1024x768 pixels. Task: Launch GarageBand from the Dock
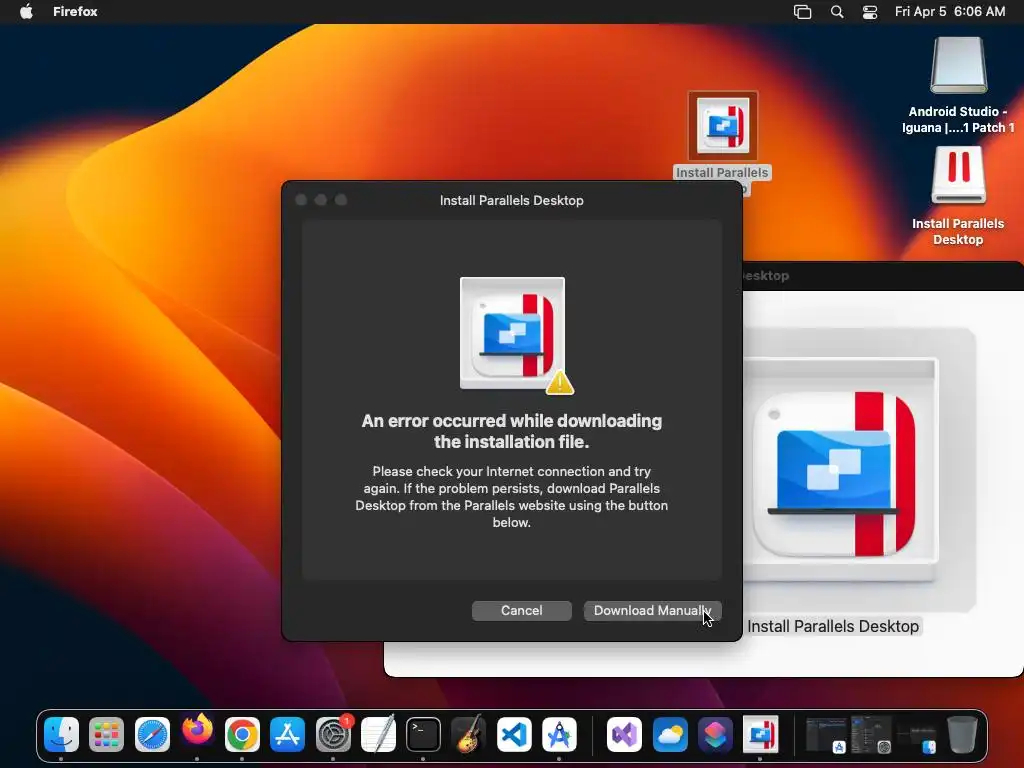(x=468, y=735)
